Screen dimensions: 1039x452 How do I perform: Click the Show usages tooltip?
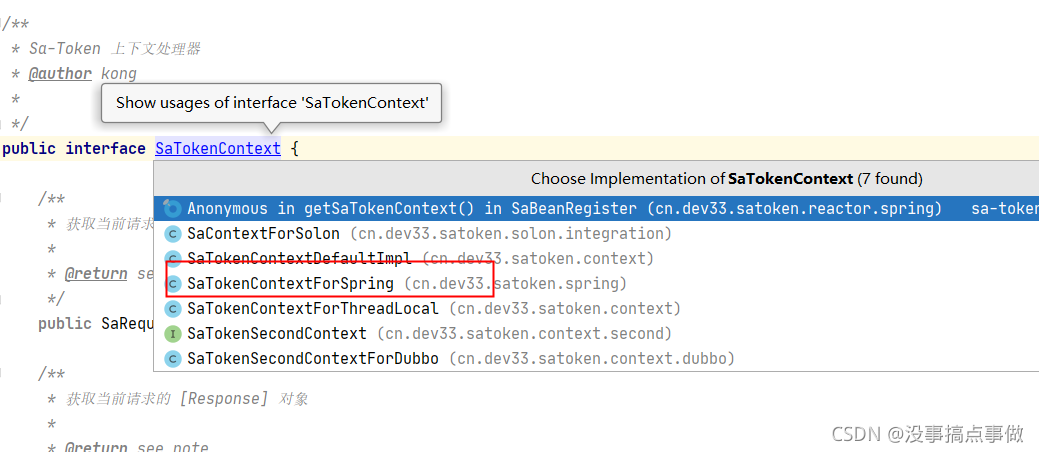(271, 103)
